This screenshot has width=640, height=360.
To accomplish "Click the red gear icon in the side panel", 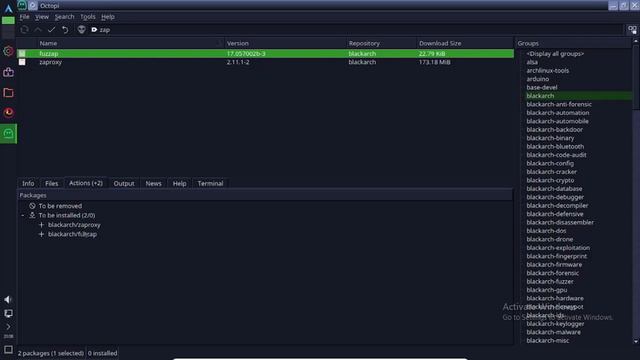I will pos(8,51).
